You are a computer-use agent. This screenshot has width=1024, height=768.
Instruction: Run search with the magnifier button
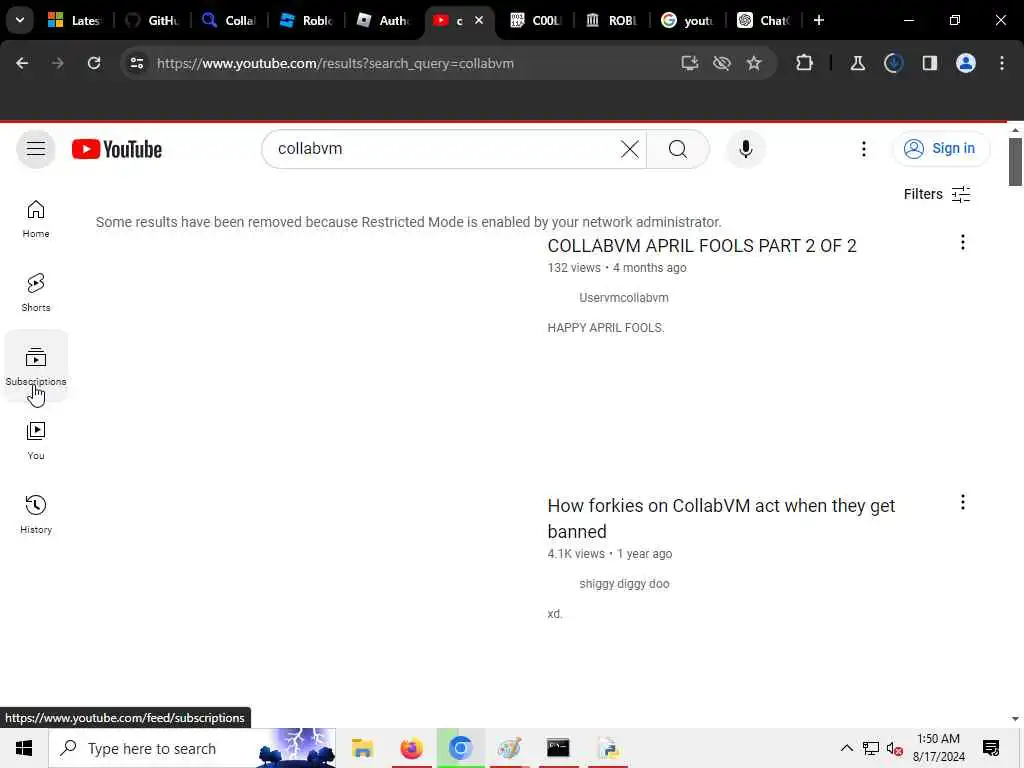[677, 149]
